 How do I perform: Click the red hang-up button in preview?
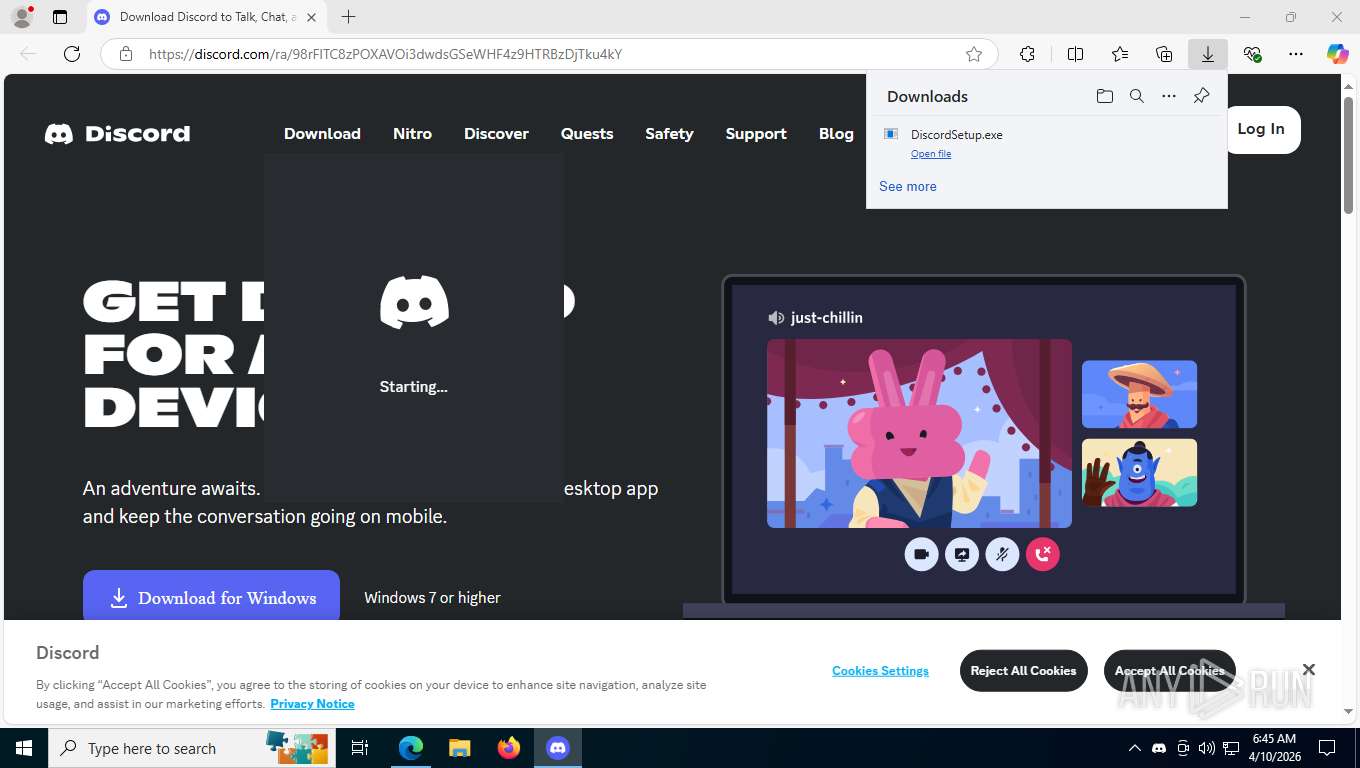tap(1043, 554)
